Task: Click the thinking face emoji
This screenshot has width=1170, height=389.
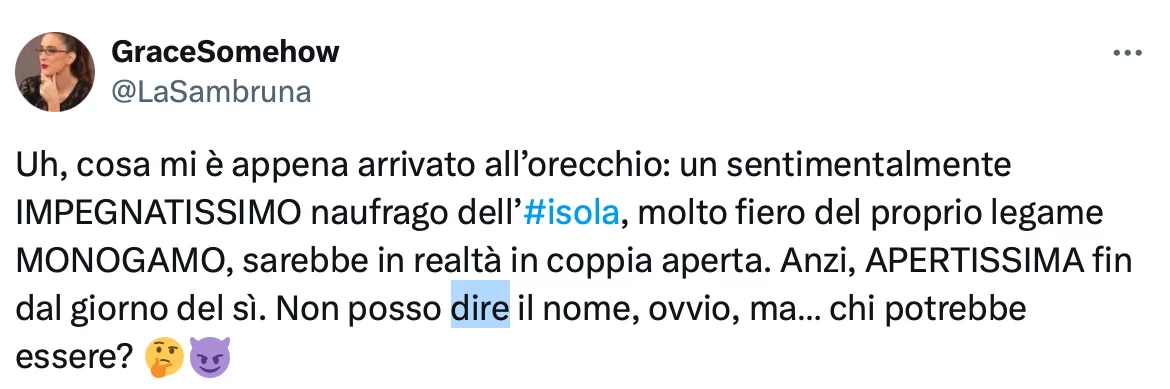Action: 166,356
